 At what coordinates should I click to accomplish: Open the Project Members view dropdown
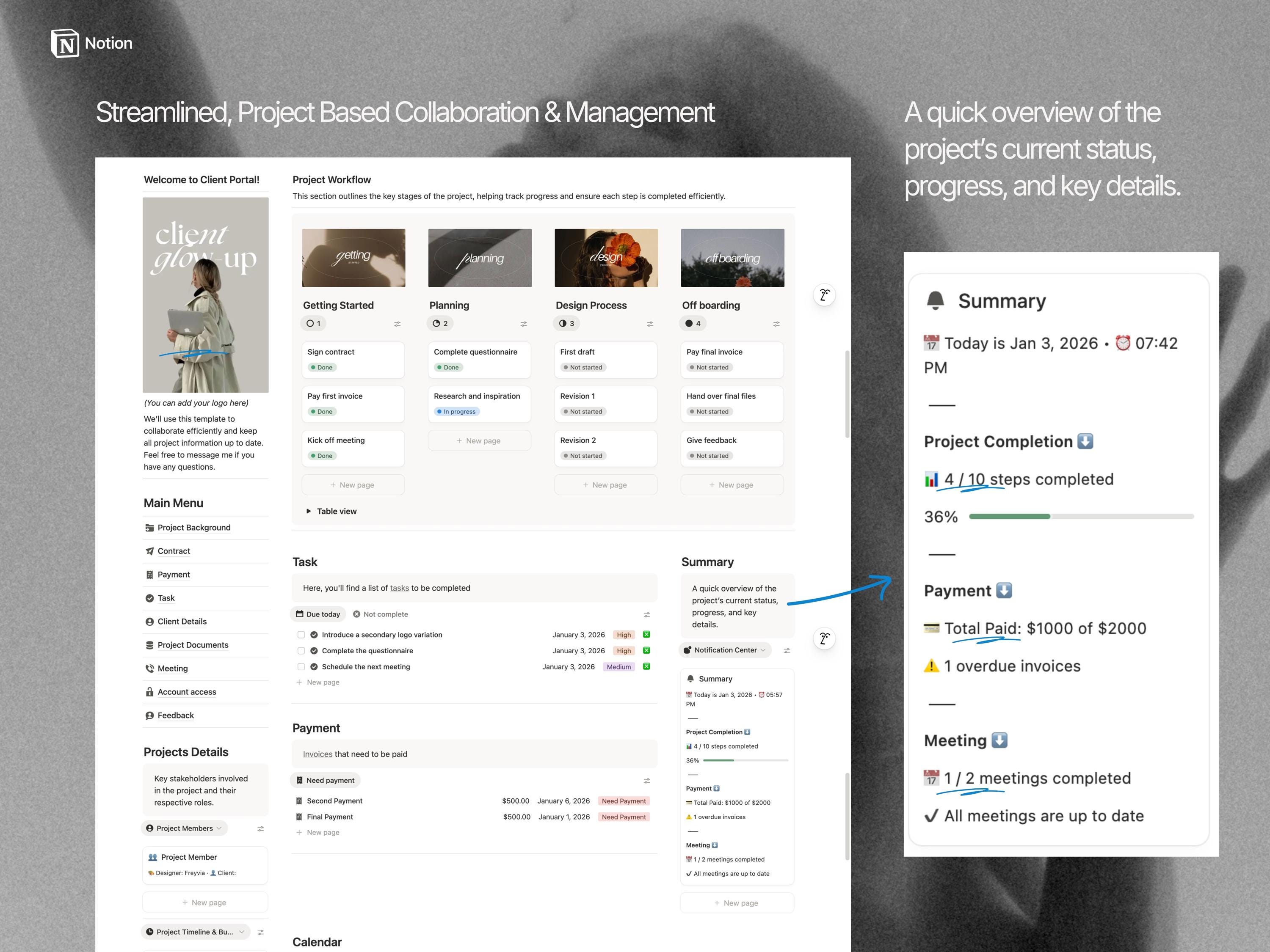coord(184,828)
